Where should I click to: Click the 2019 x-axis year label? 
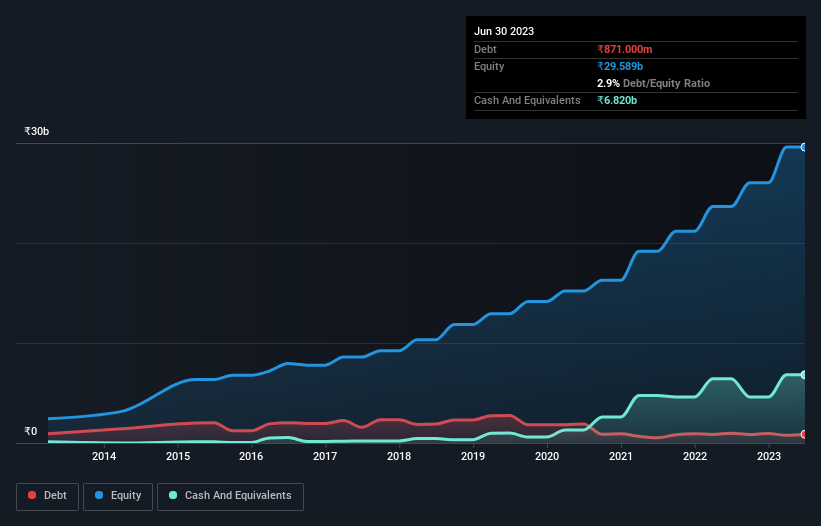coord(473,456)
